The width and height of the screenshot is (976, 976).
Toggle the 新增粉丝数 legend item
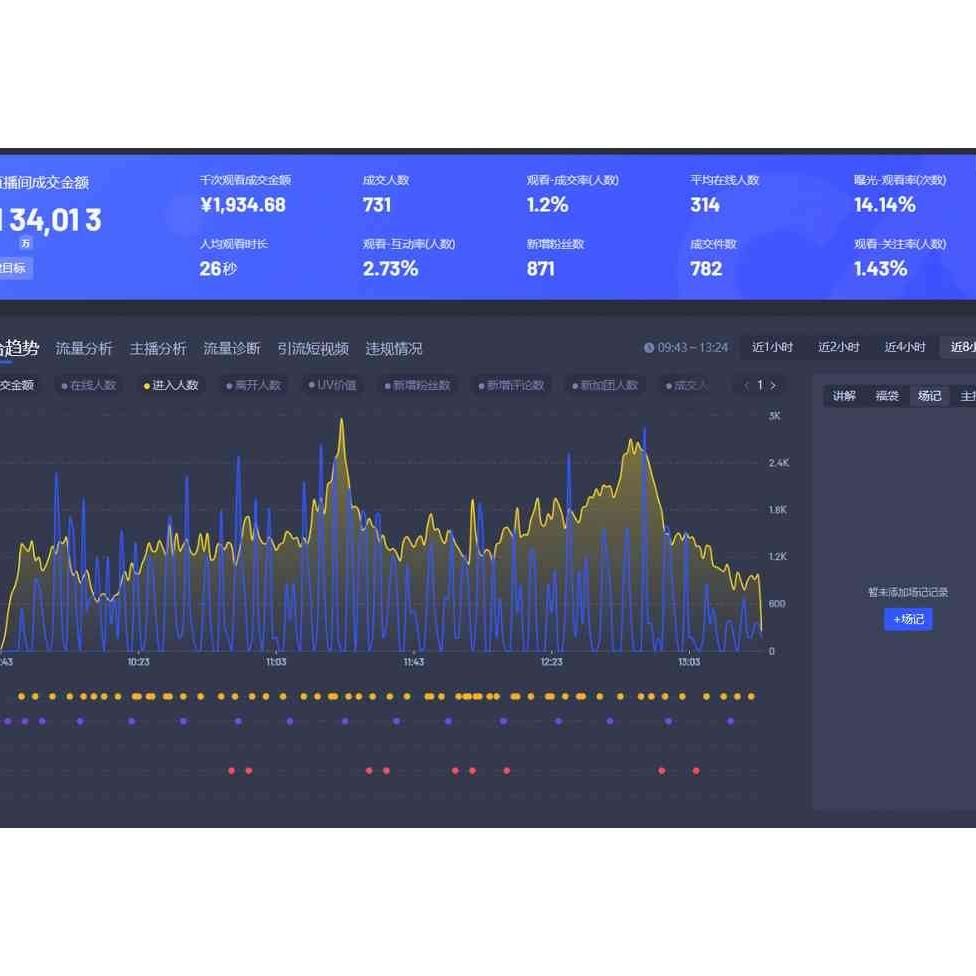tap(417, 385)
